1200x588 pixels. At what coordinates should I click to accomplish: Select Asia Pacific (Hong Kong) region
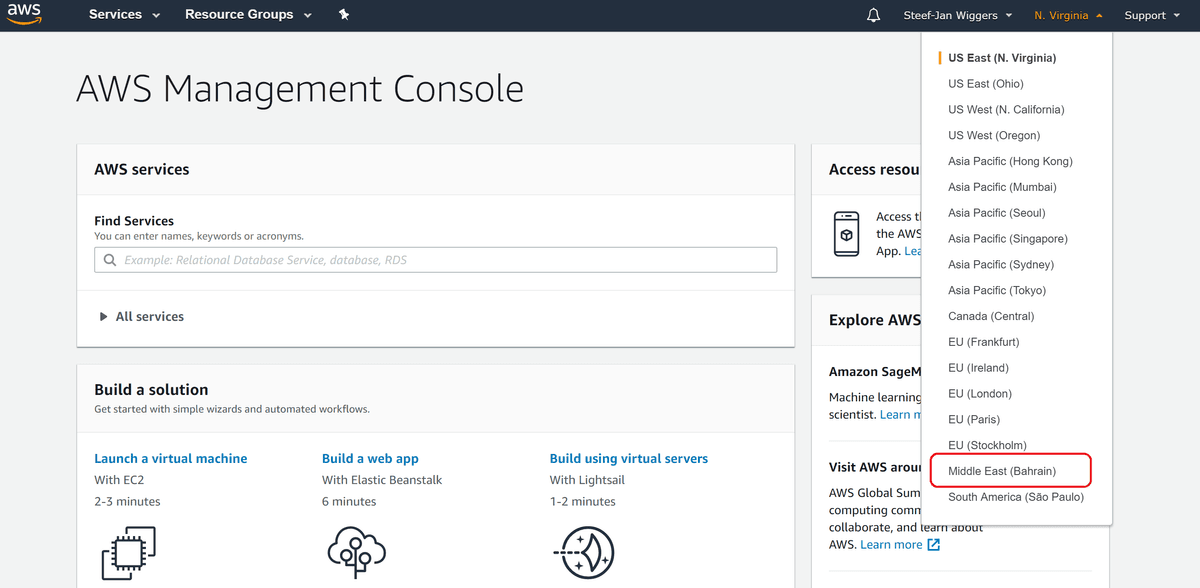(x=1010, y=161)
